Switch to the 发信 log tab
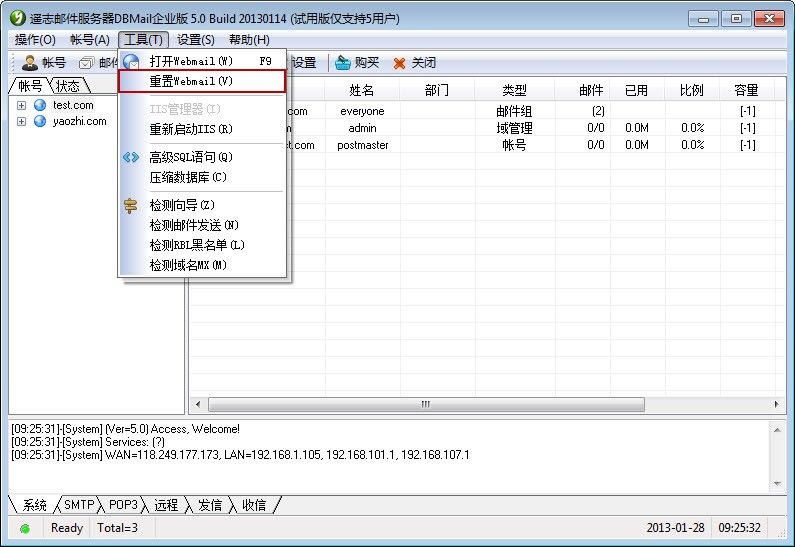795x547 pixels. (210, 505)
